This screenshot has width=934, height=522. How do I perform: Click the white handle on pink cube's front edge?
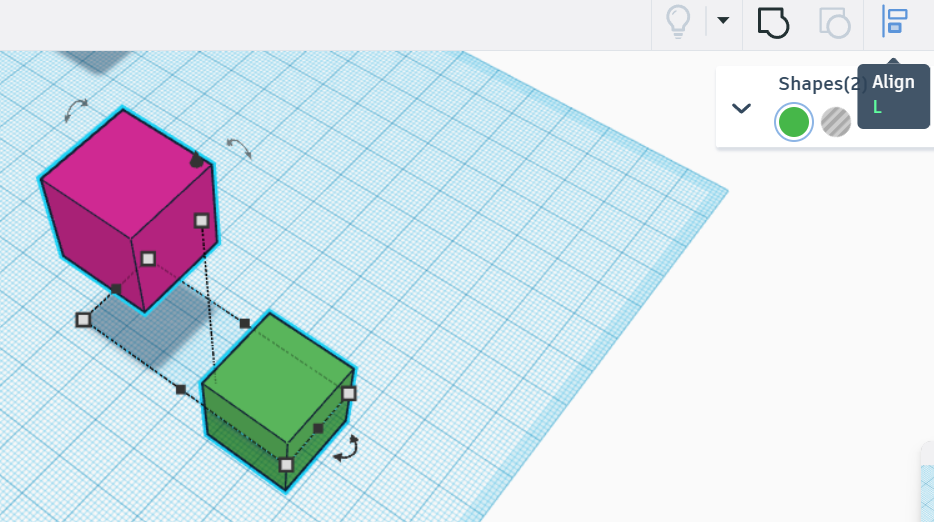(x=148, y=259)
